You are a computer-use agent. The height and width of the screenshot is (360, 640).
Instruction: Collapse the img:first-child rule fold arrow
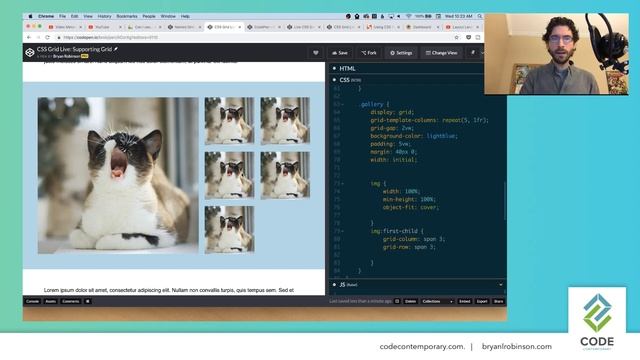(342, 231)
